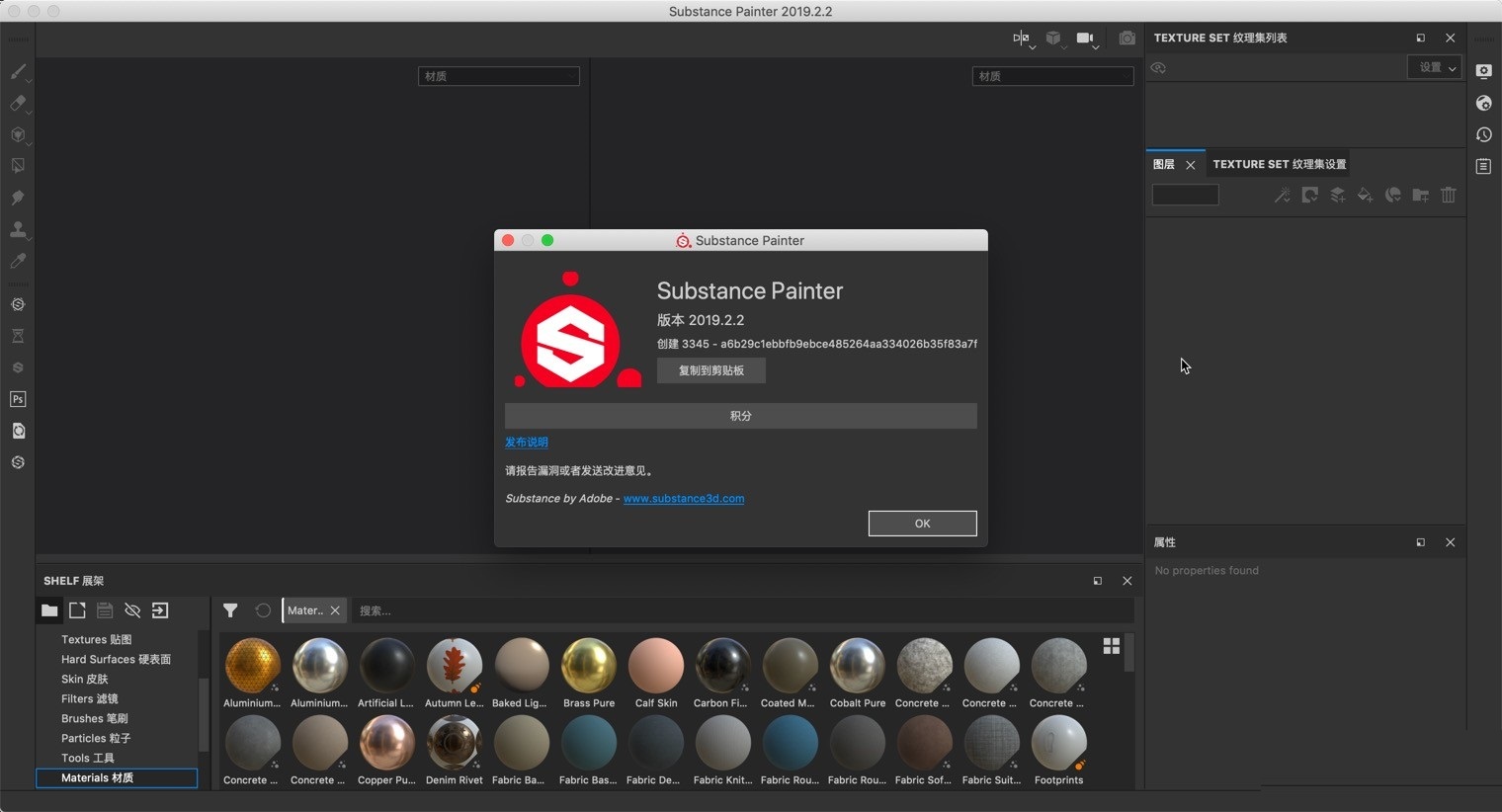This screenshot has height=812, width=1502.
Task: Switch to 图层 tab
Action: [1164, 164]
